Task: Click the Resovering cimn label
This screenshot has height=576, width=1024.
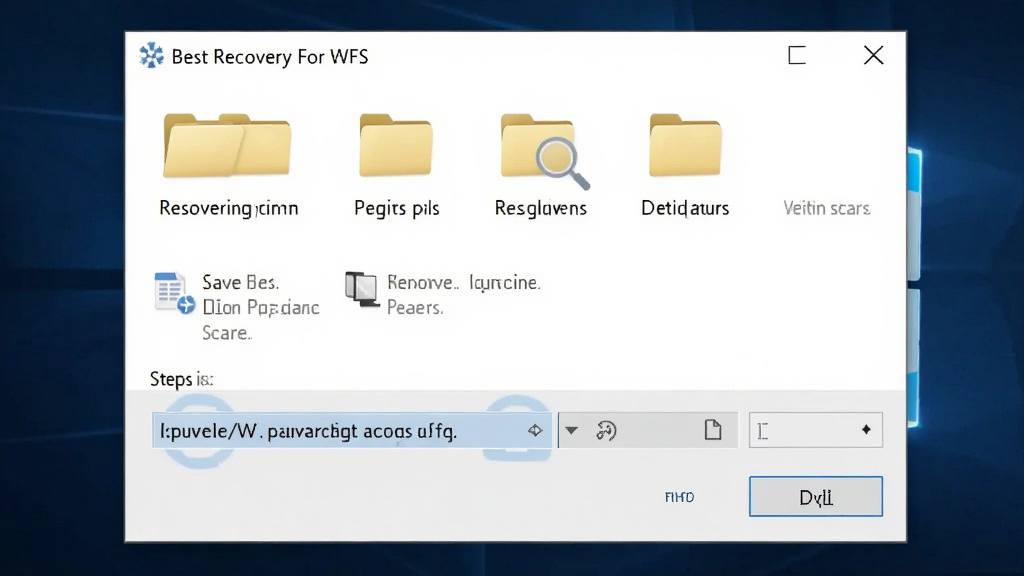Action: pos(229,208)
